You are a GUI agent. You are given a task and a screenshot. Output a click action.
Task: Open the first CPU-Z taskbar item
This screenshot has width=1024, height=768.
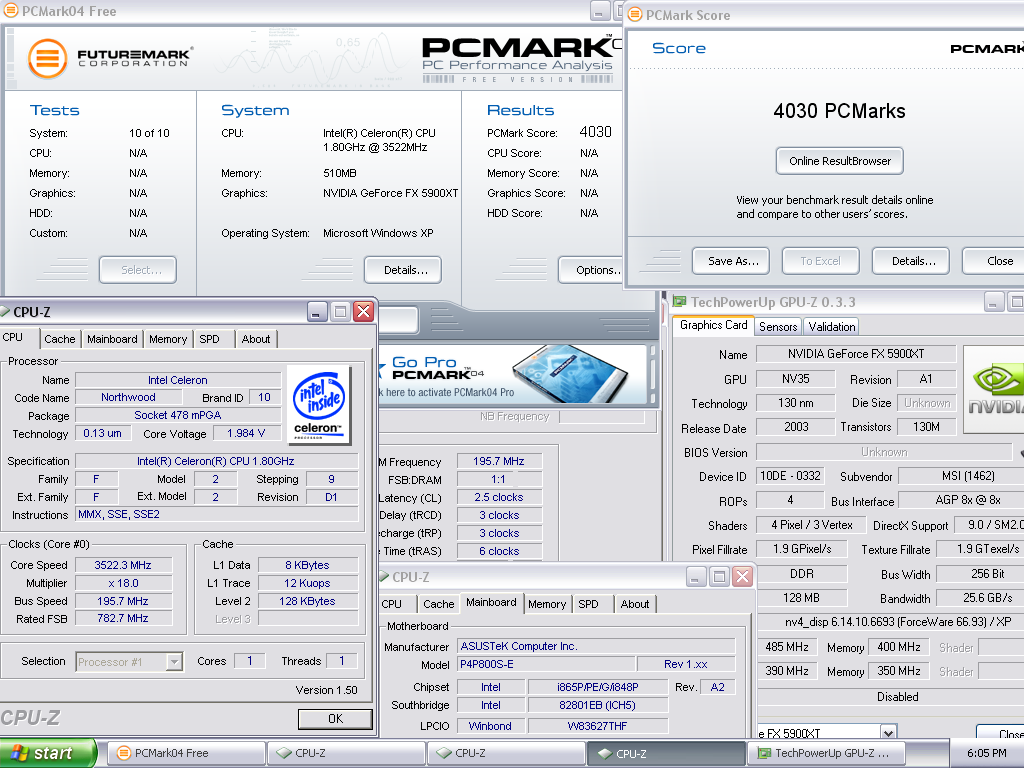[346, 753]
